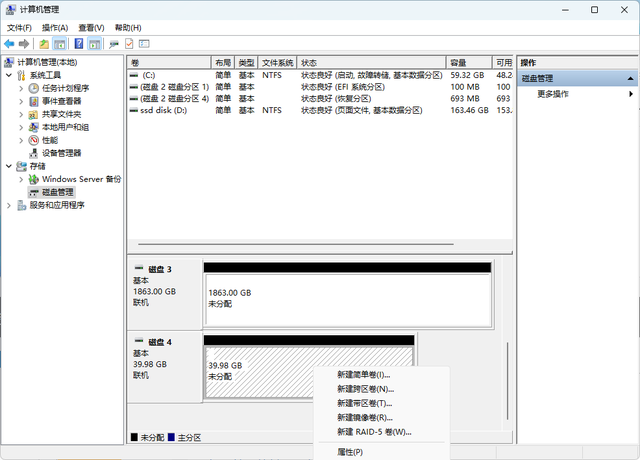Select the 磁盘 2 磁盘分区 4 volume row
Viewport: 640px width, 460px height.
[x=320, y=98]
